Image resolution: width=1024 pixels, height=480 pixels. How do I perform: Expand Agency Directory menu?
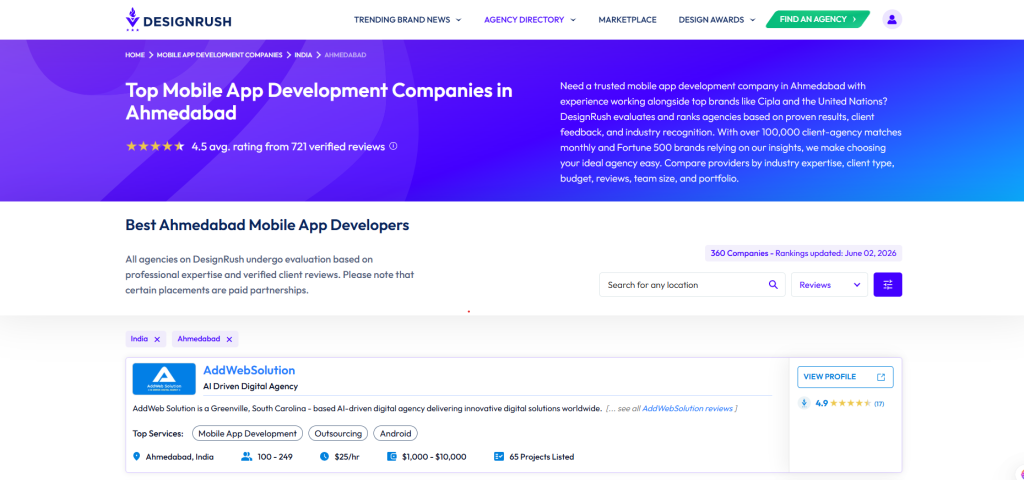coord(530,20)
